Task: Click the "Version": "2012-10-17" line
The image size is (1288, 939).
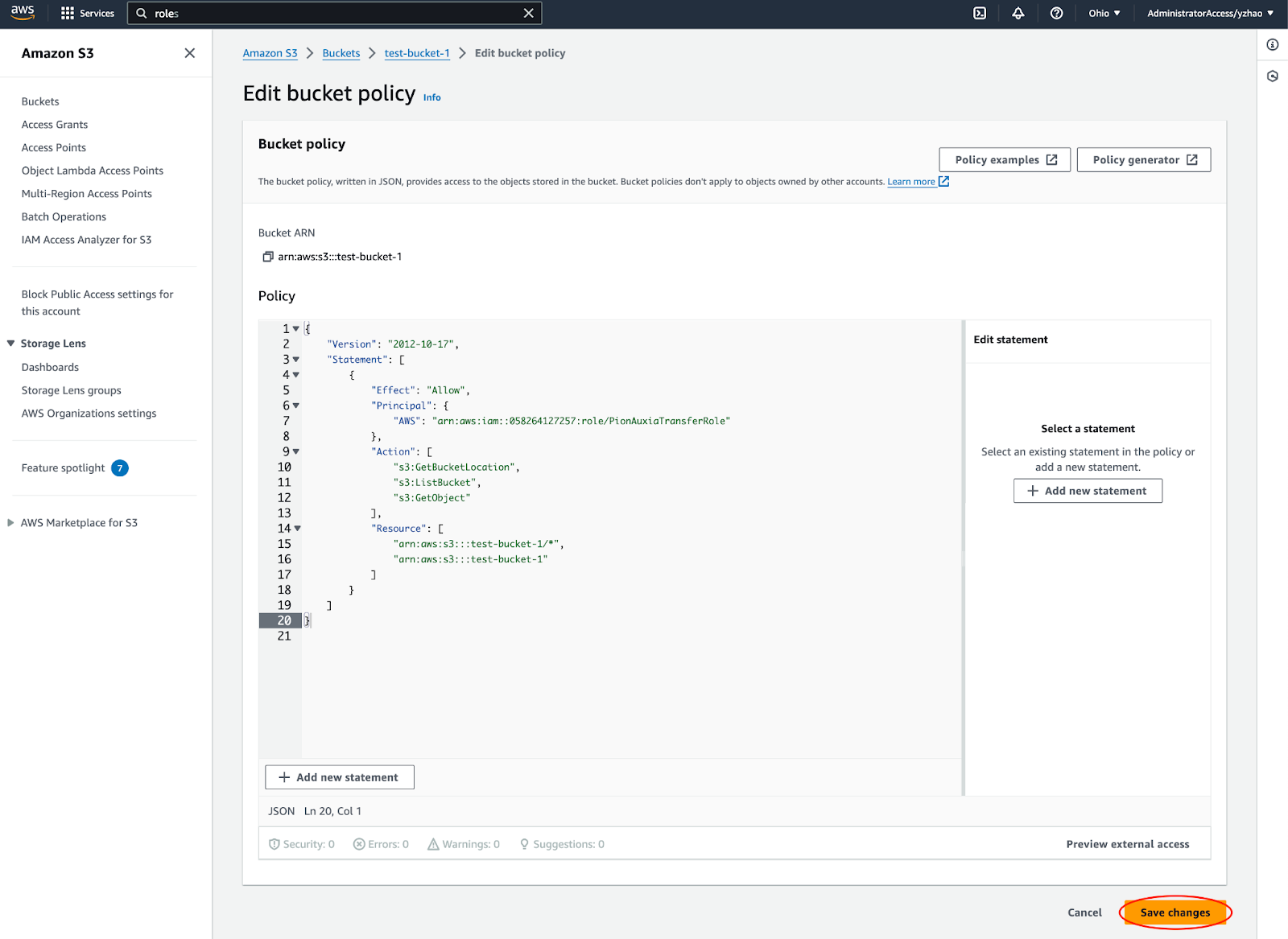Action: click(x=393, y=344)
